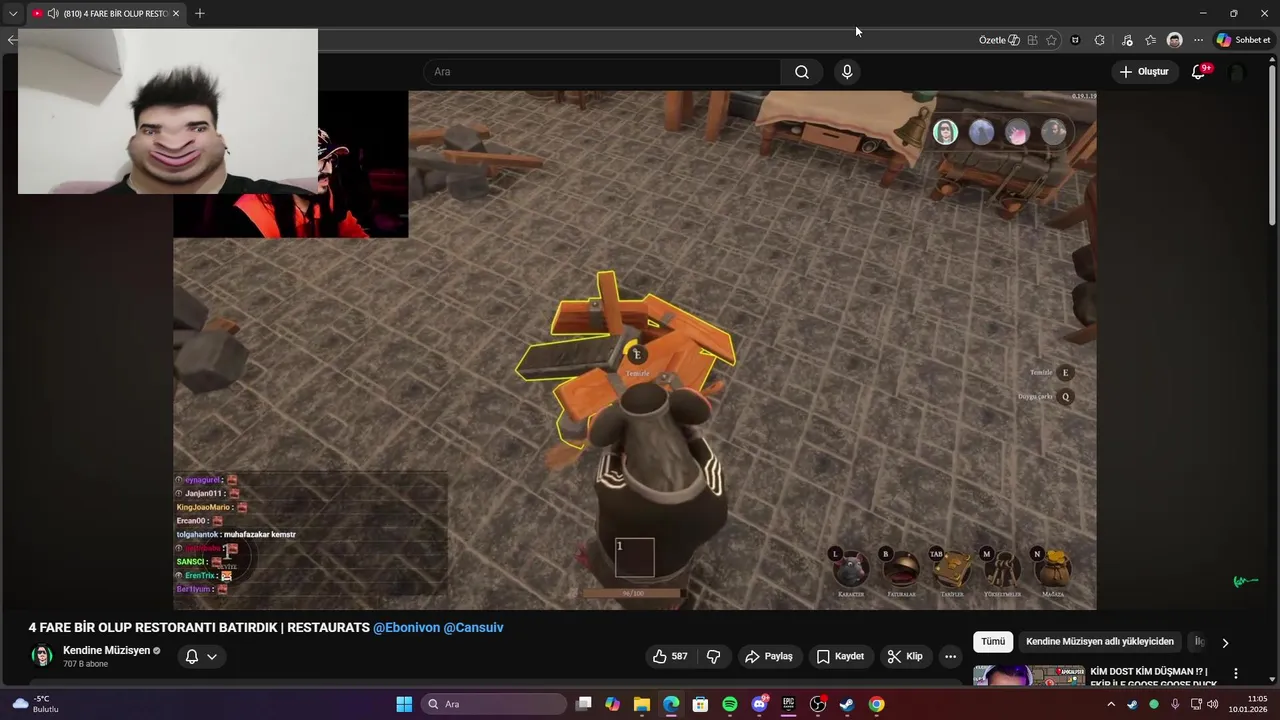Click the inventory slot numbered 1
This screenshot has width=1280, height=720.
pyautogui.click(x=634, y=557)
